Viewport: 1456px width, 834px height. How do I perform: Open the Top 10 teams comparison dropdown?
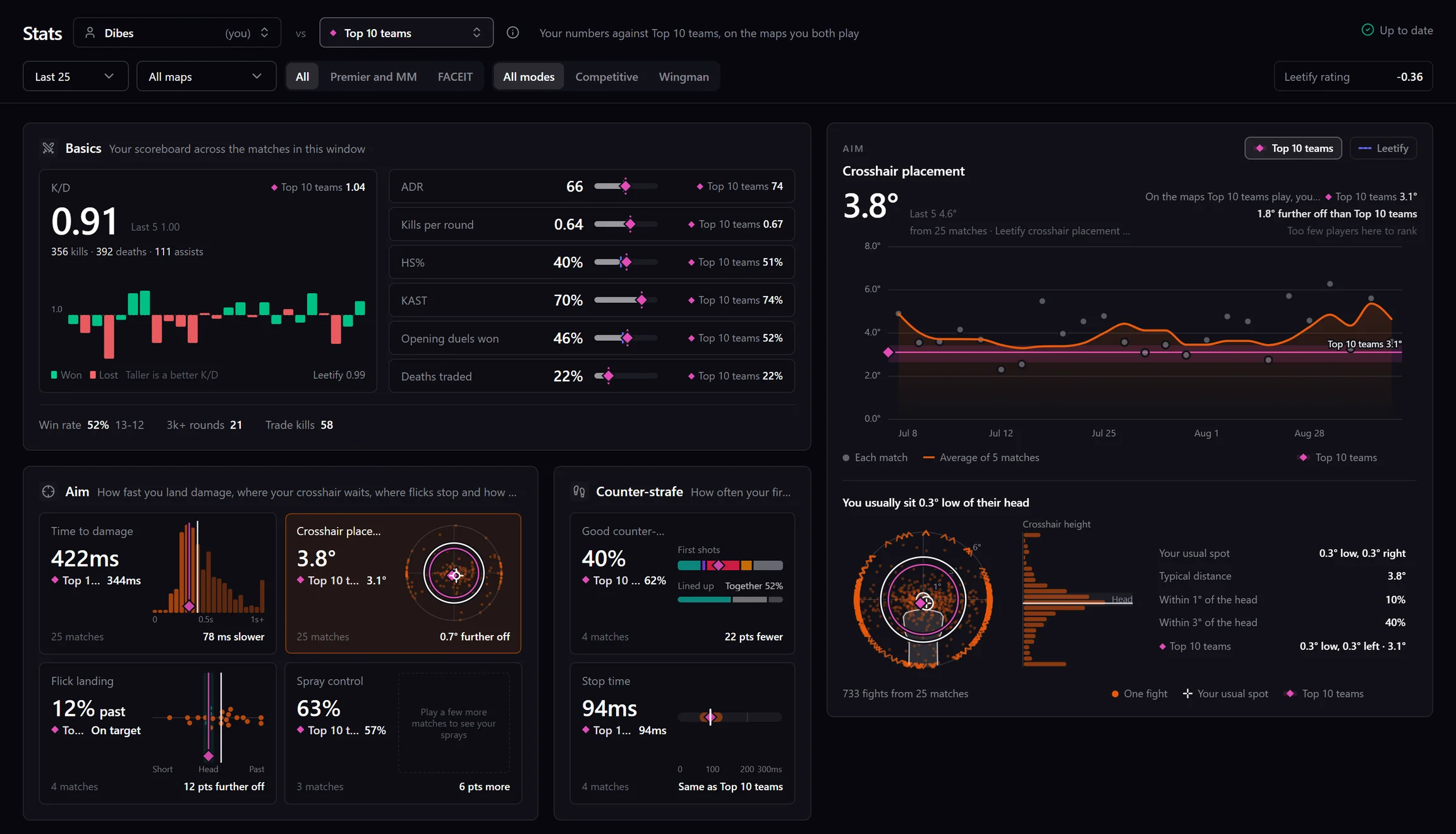click(x=406, y=32)
